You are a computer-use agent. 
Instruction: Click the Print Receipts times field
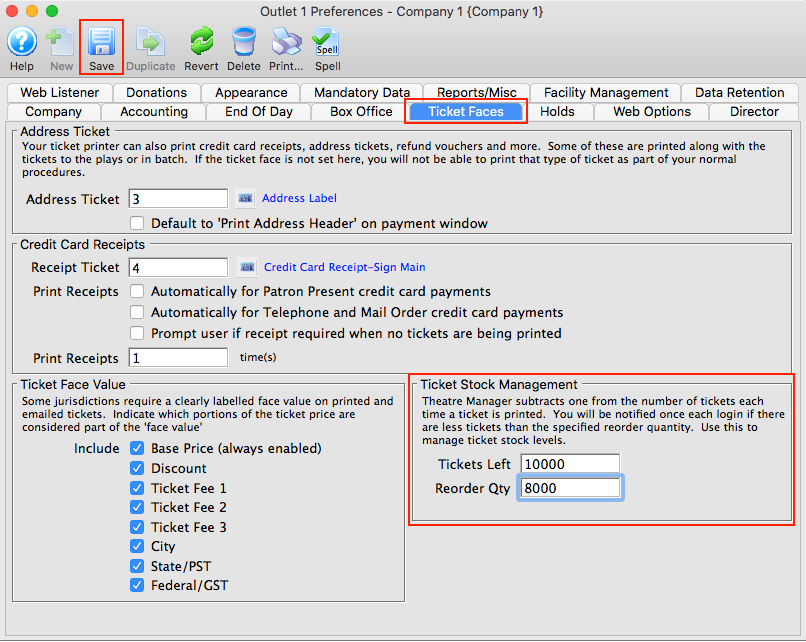coord(178,358)
